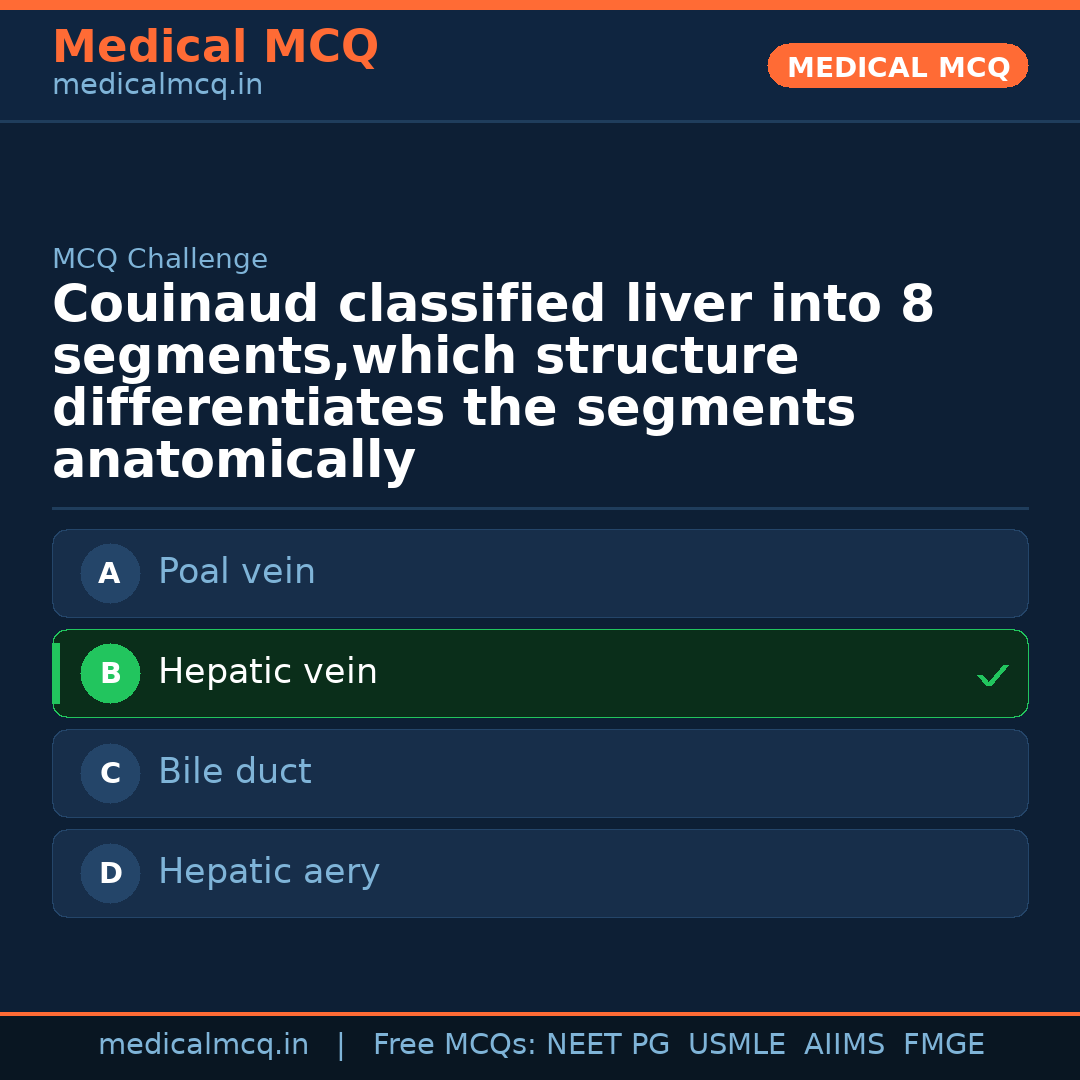This screenshot has height=1080, width=1080.
Task: Open medicalmcq.in link below the header title
Action: [x=157, y=86]
